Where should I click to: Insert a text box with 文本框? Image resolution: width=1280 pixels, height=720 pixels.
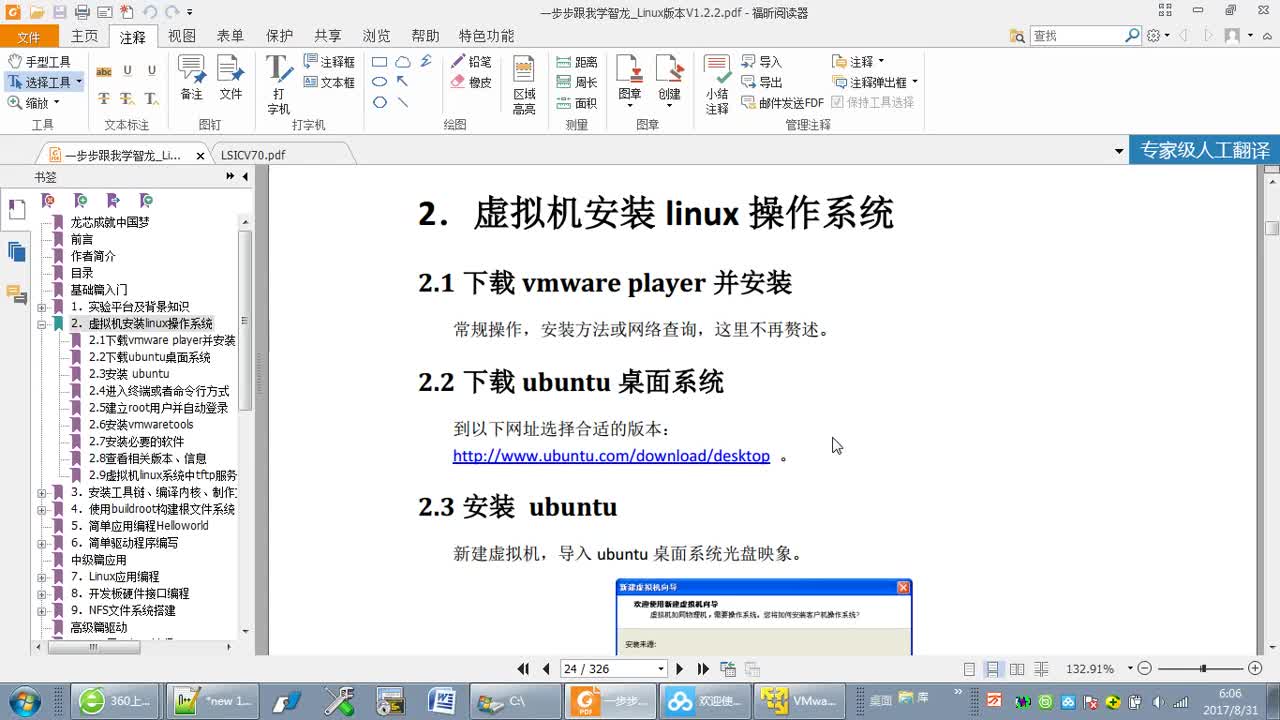click(x=329, y=82)
